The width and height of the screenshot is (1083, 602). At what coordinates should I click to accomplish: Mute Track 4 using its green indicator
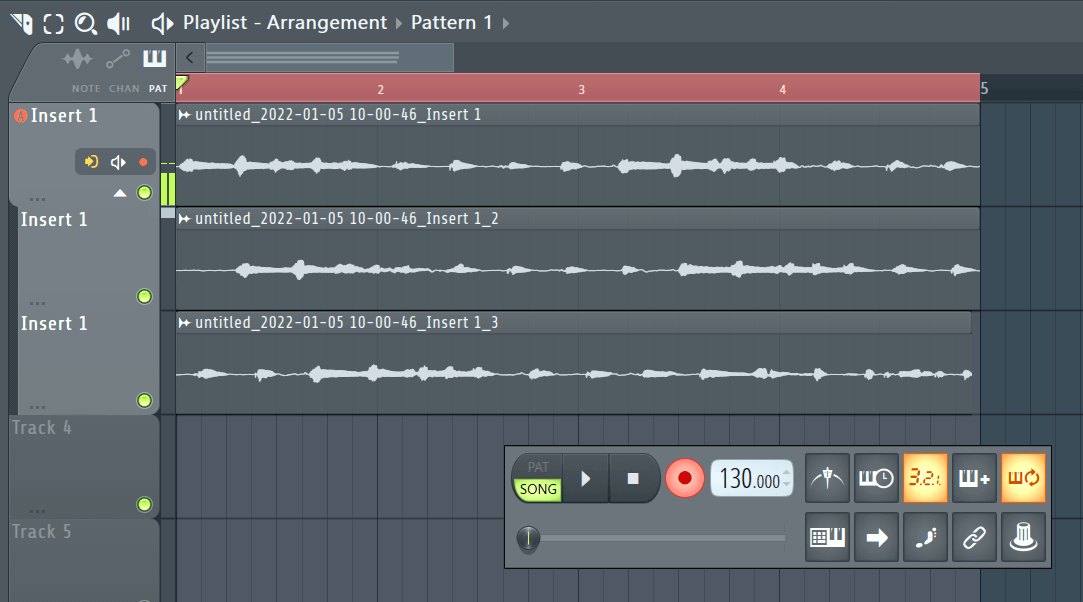pos(144,505)
